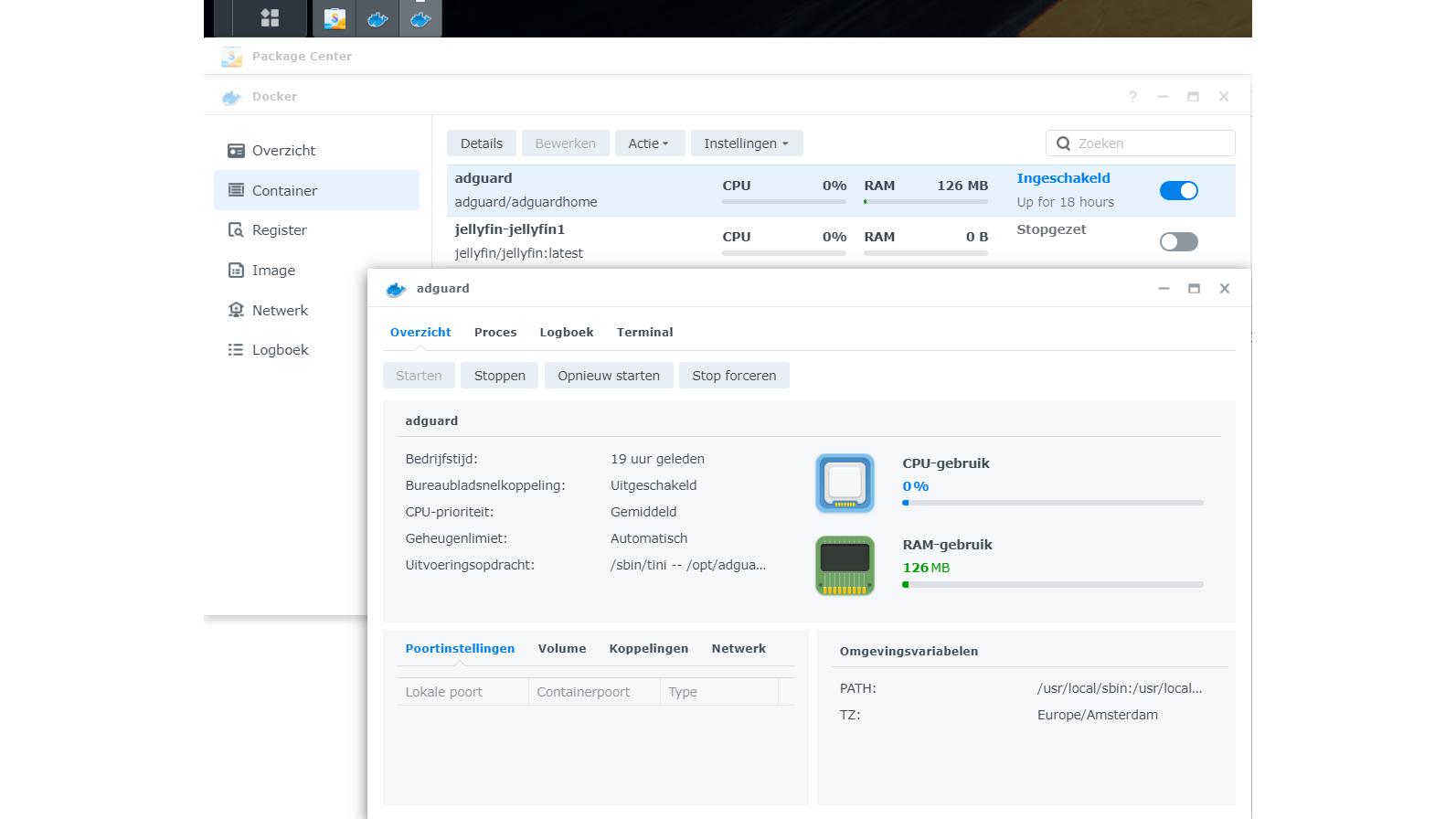Click Opnieuw starten button

[x=609, y=376]
